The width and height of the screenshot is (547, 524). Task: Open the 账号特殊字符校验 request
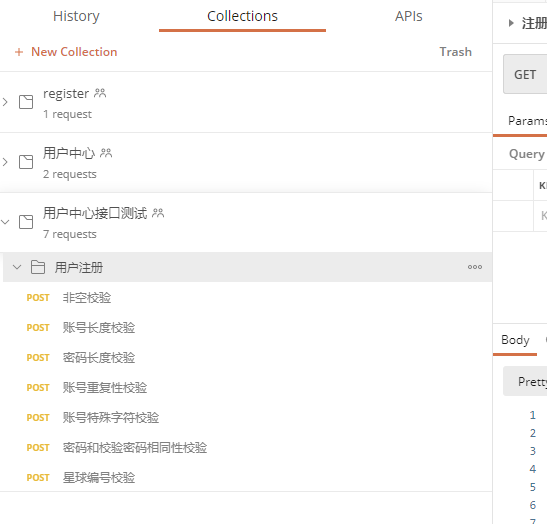click(111, 418)
